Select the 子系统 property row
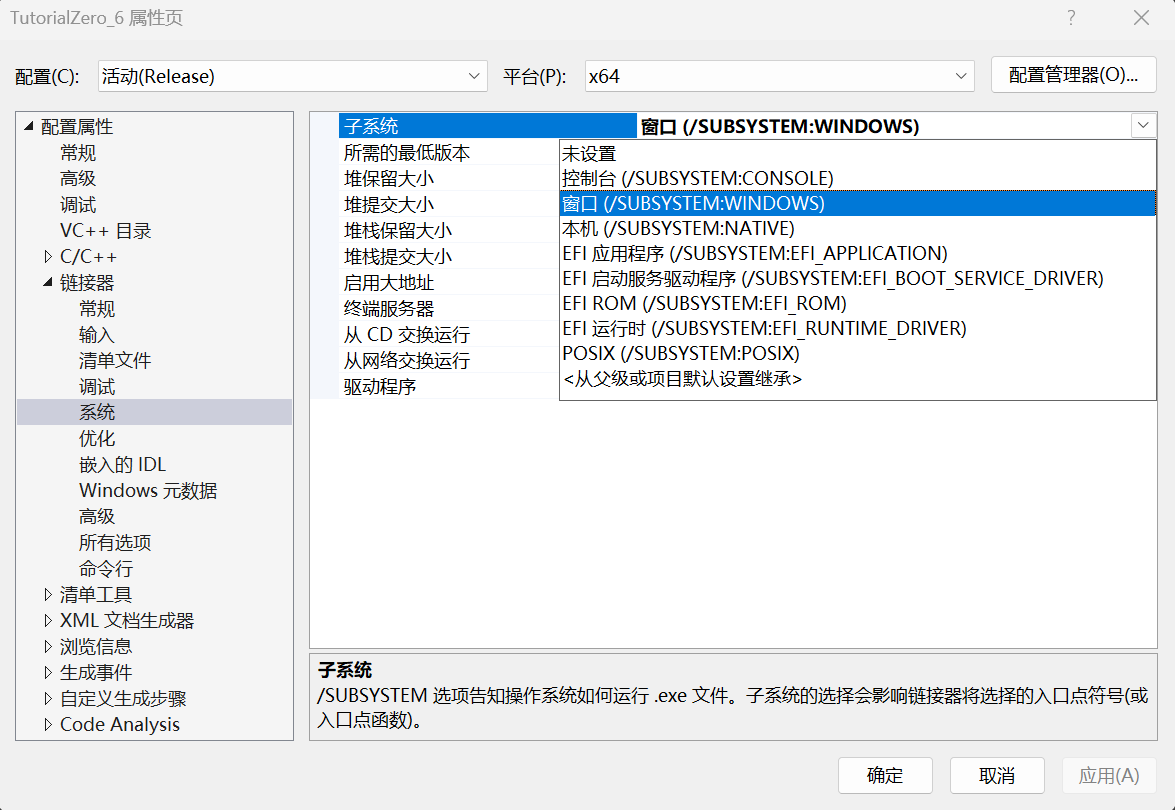This screenshot has height=810, width=1175. tap(487, 126)
